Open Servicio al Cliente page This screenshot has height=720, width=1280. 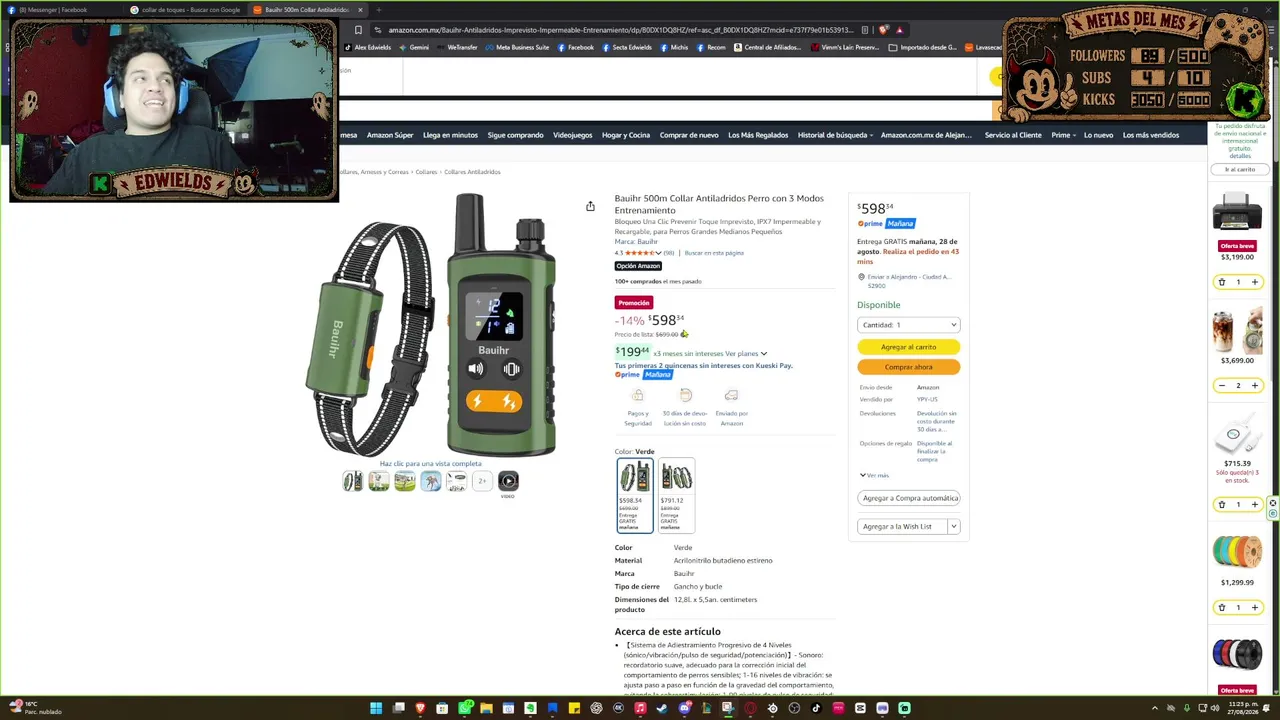pos(1013,135)
